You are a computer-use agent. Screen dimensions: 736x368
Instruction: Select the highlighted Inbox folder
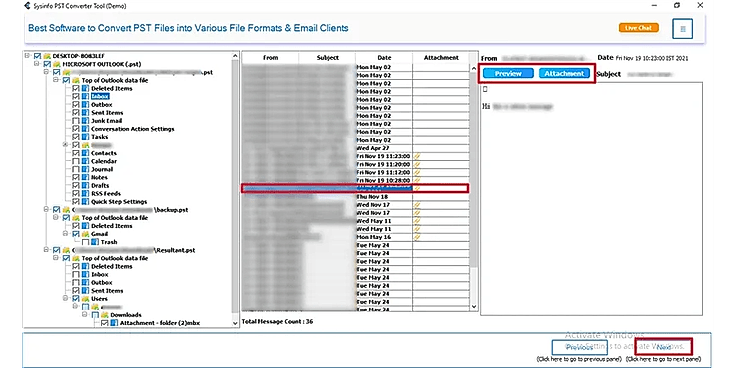[100, 96]
